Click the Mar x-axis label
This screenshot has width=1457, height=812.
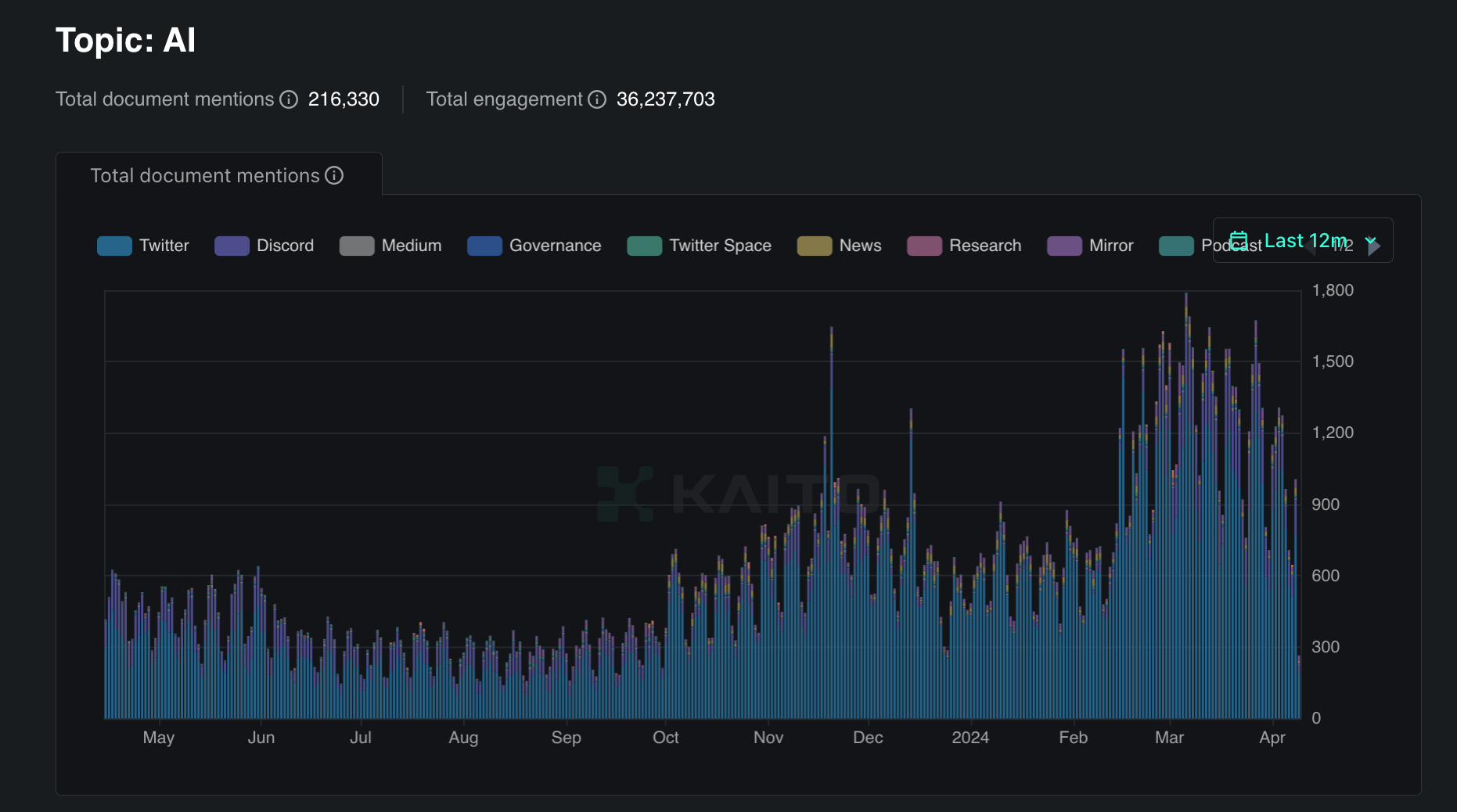pos(1170,738)
